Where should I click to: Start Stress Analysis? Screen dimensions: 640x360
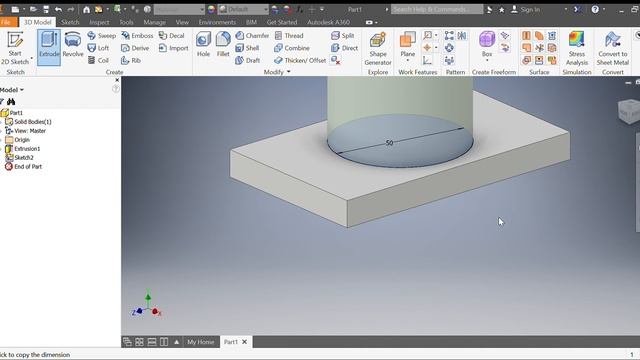tap(577, 49)
